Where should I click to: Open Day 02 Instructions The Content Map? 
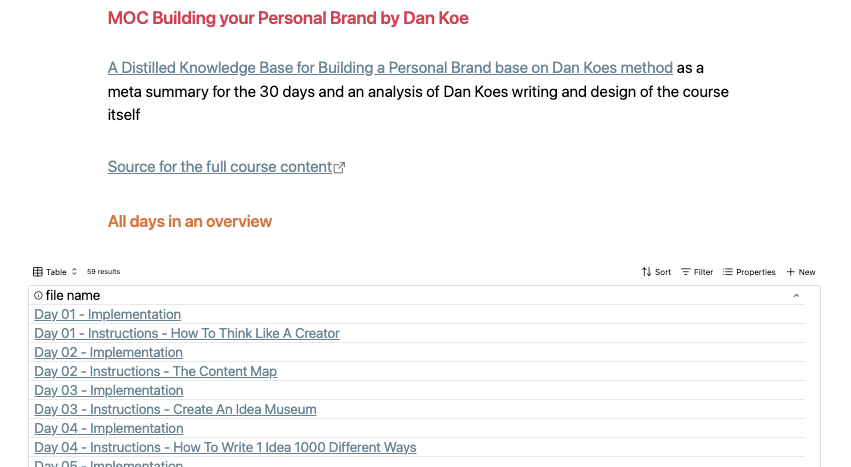pos(155,371)
